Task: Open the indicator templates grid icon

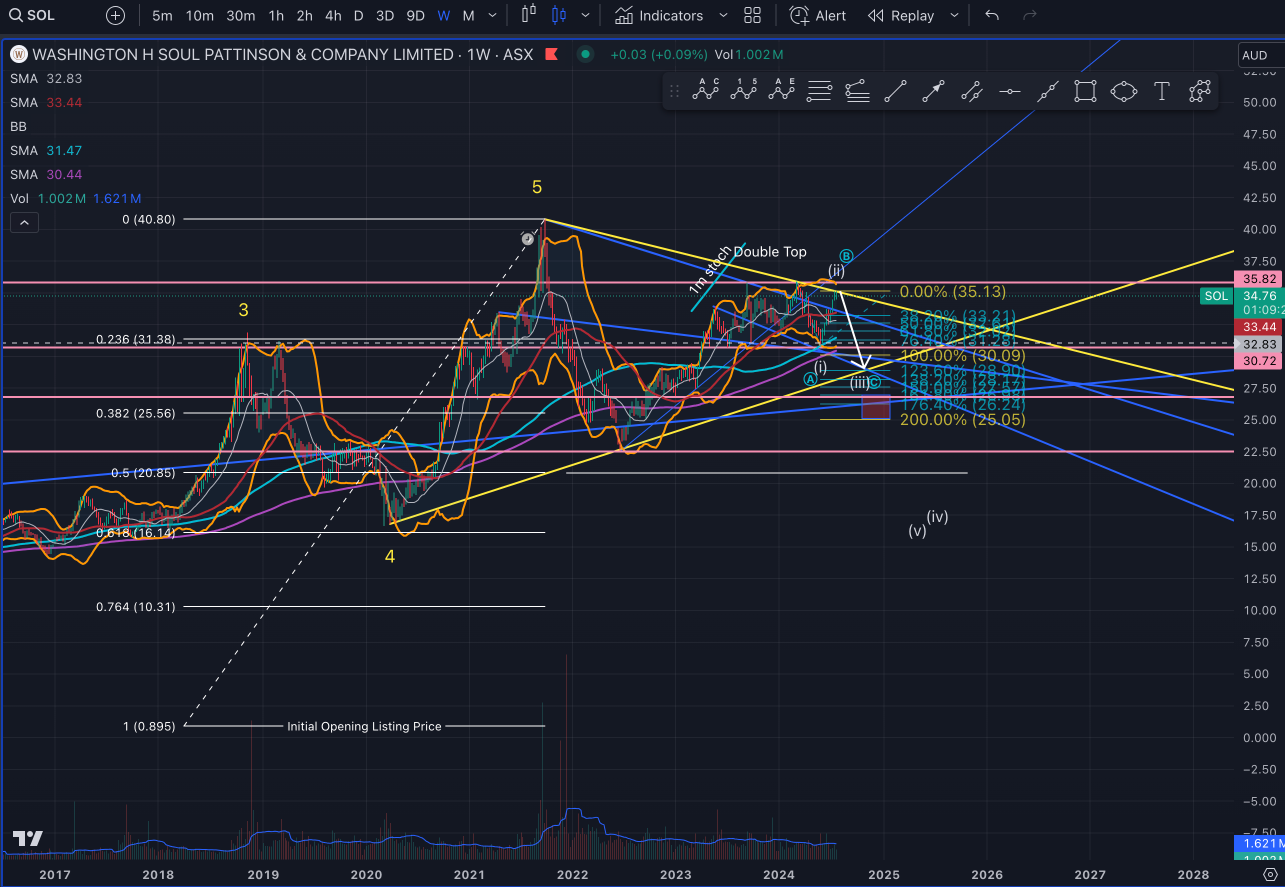Action: 753,16
